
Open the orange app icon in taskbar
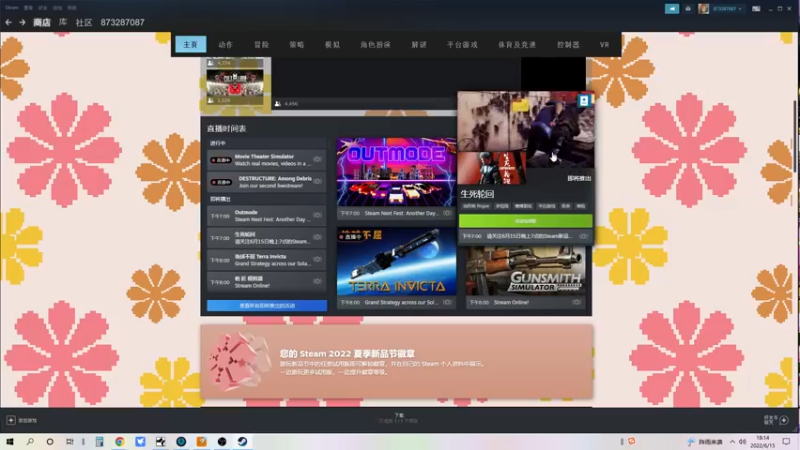pos(202,442)
